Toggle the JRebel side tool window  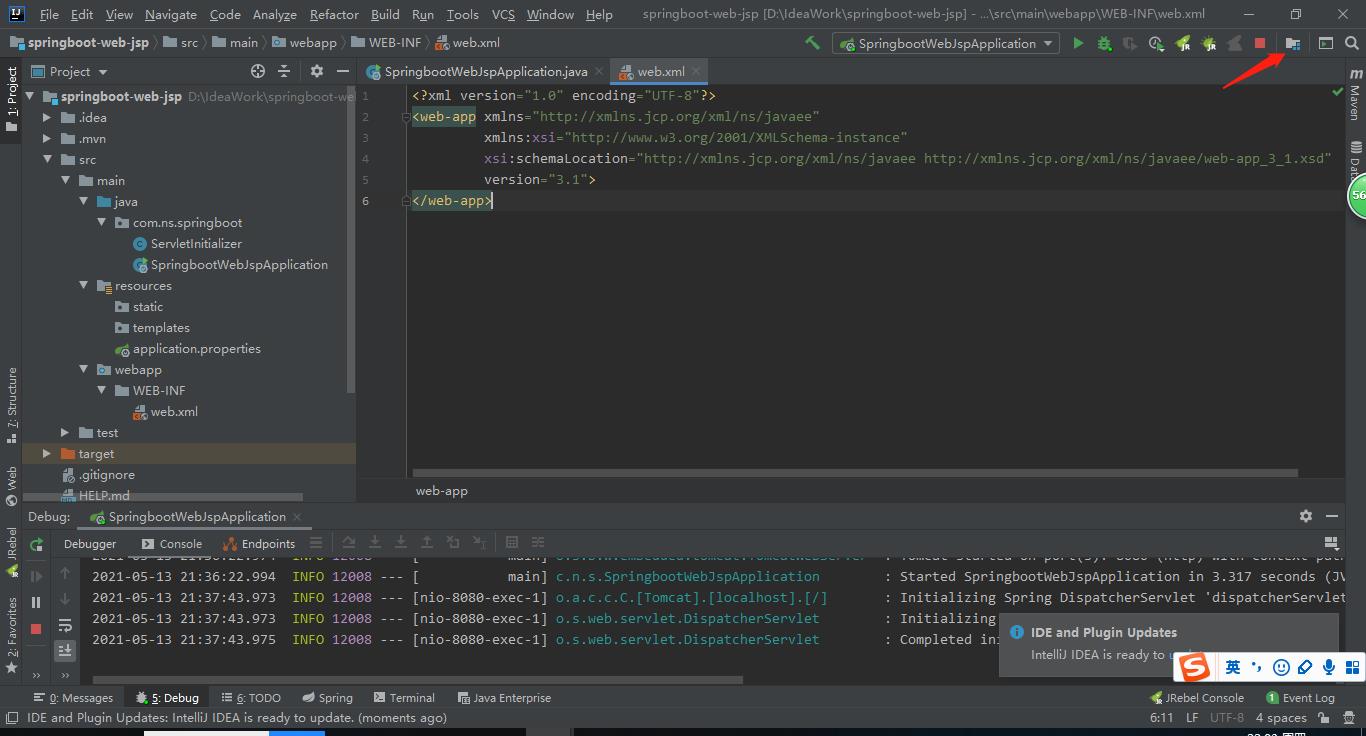[x=12, y=553]
